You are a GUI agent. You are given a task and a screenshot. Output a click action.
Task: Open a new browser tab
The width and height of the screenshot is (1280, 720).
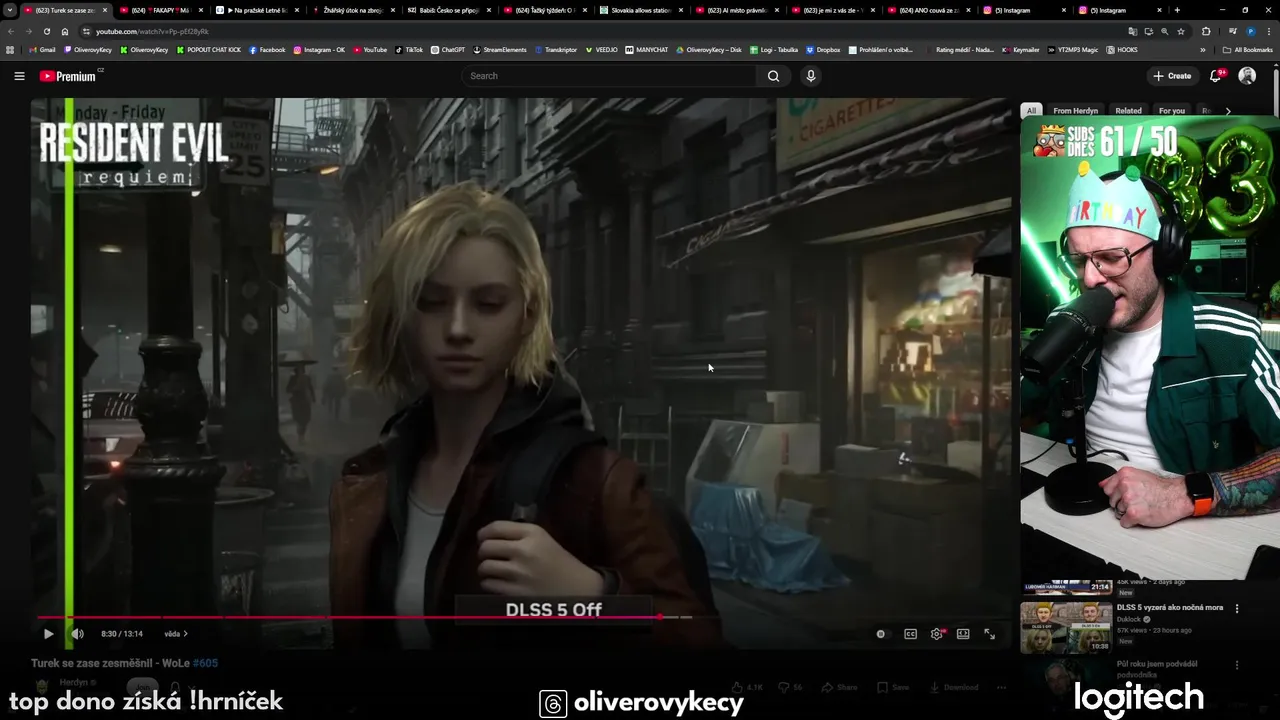click(x=1177, y=10)
